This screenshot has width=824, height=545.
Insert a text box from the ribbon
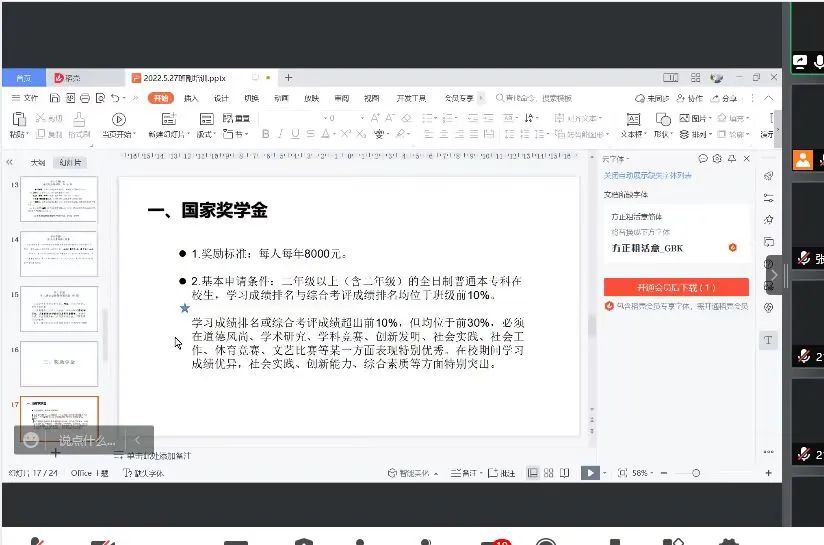631,119
